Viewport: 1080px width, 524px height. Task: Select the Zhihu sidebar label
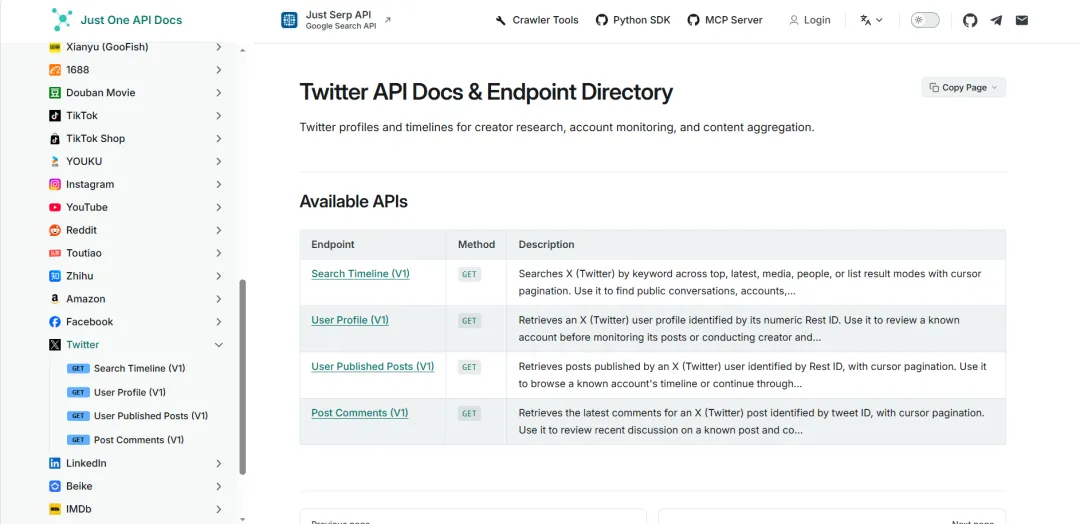79,275
